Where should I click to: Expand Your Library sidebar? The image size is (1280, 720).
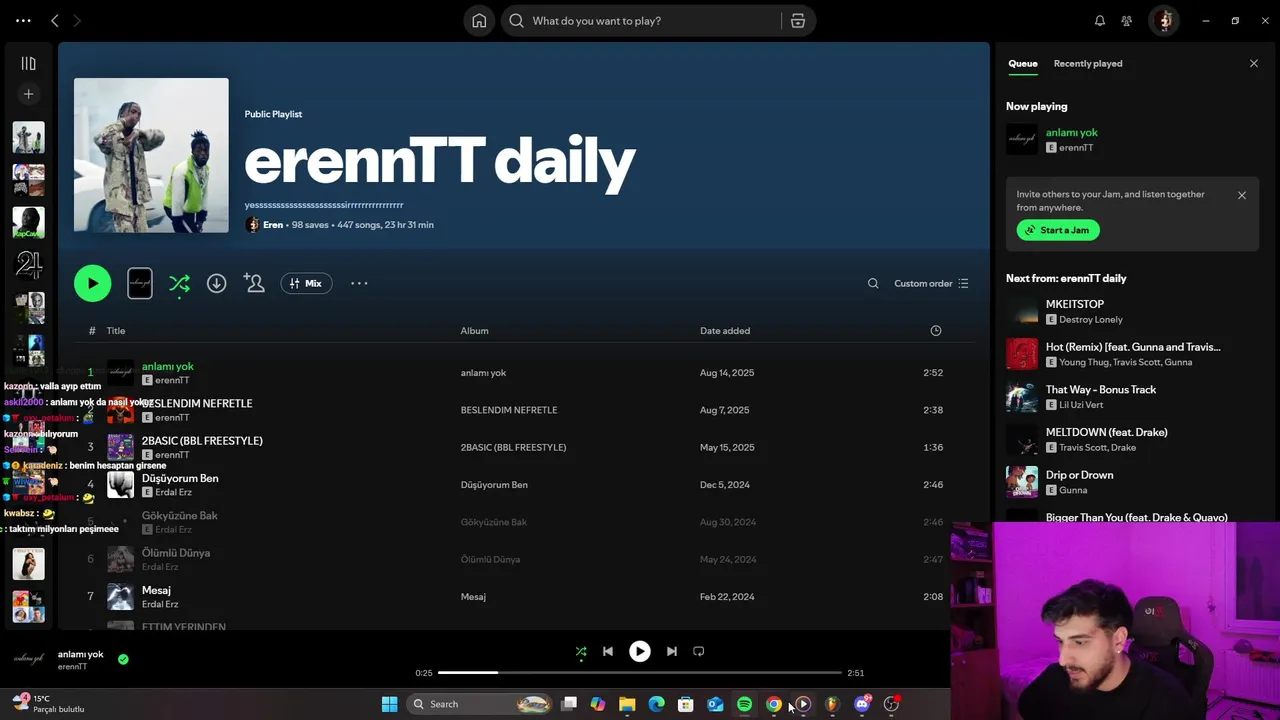coord(28,63)
